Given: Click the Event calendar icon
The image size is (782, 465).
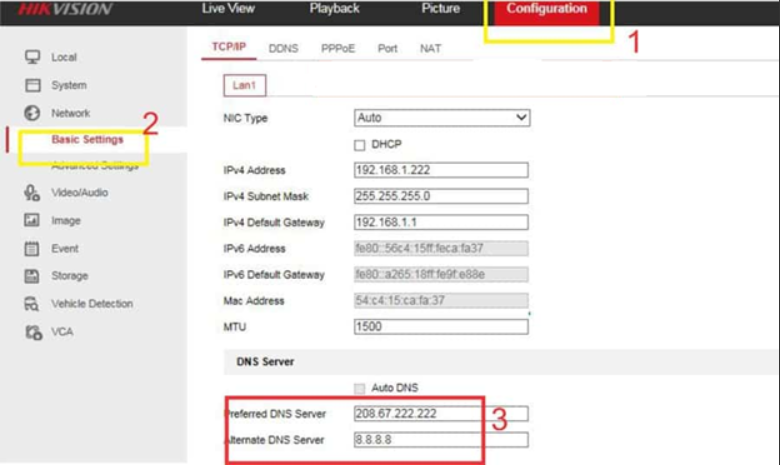Looking at the screenshot, I should click(31, 248).
